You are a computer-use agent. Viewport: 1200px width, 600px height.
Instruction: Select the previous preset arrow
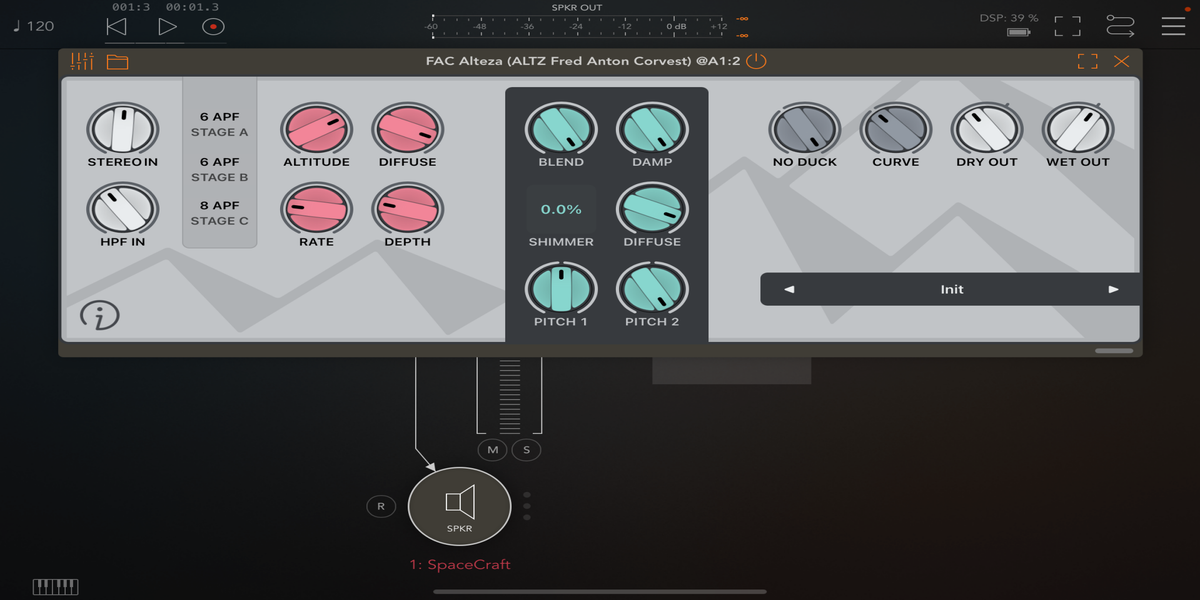(x=789, y=289)
